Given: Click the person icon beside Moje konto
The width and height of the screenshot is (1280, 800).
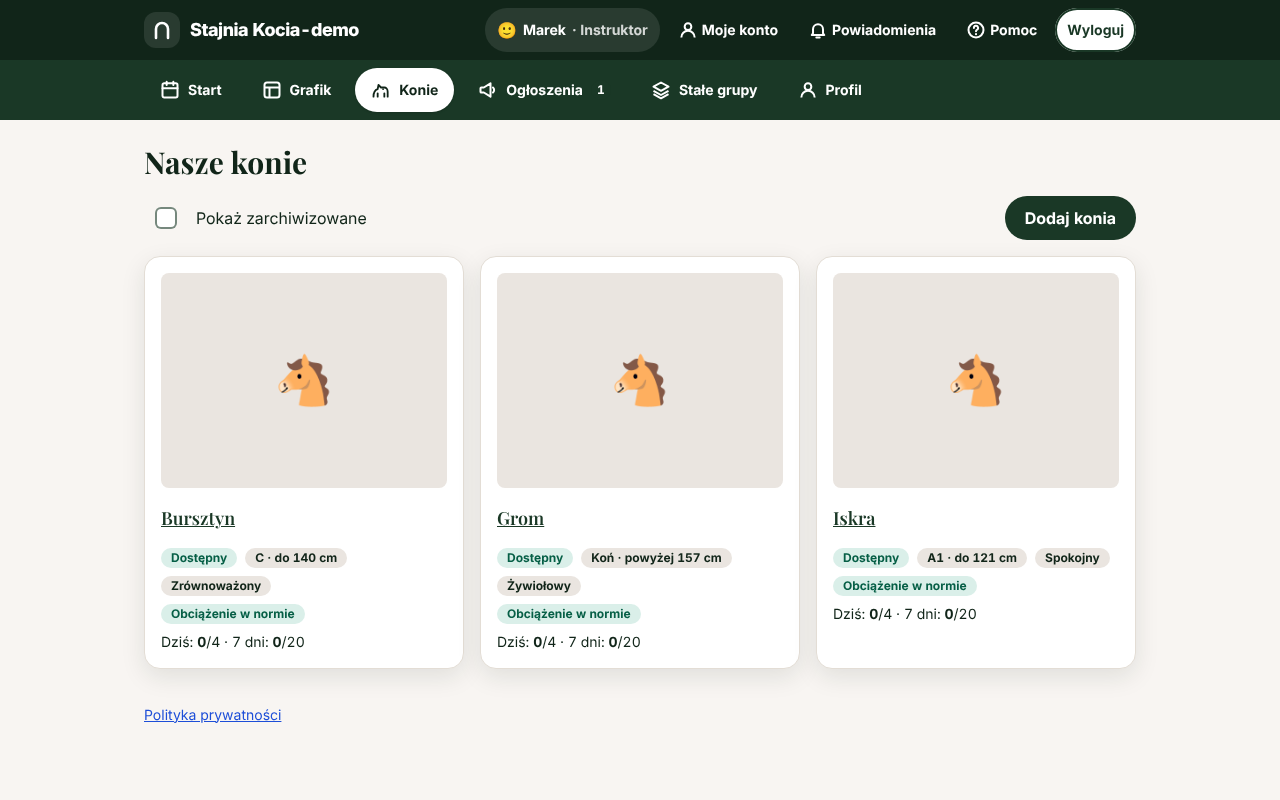Looking at the screenshot, I should click(x=688, y=30).
